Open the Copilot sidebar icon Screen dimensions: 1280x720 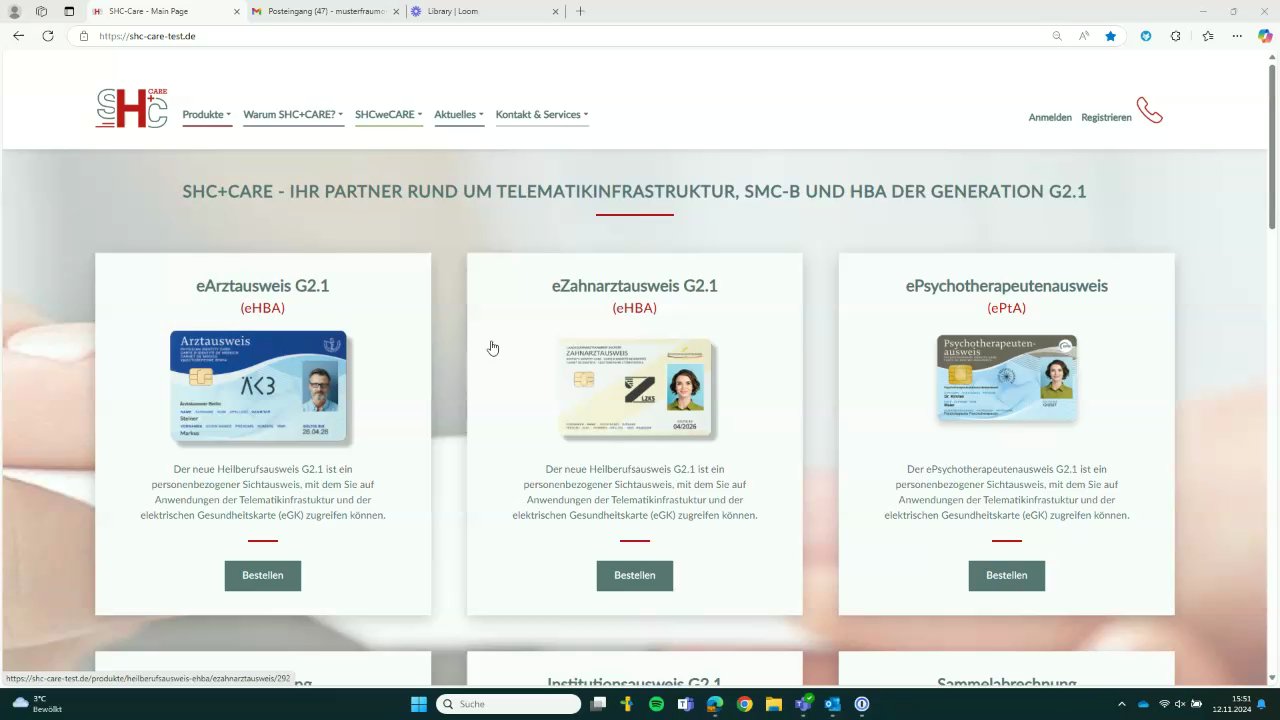(1265, 36)
